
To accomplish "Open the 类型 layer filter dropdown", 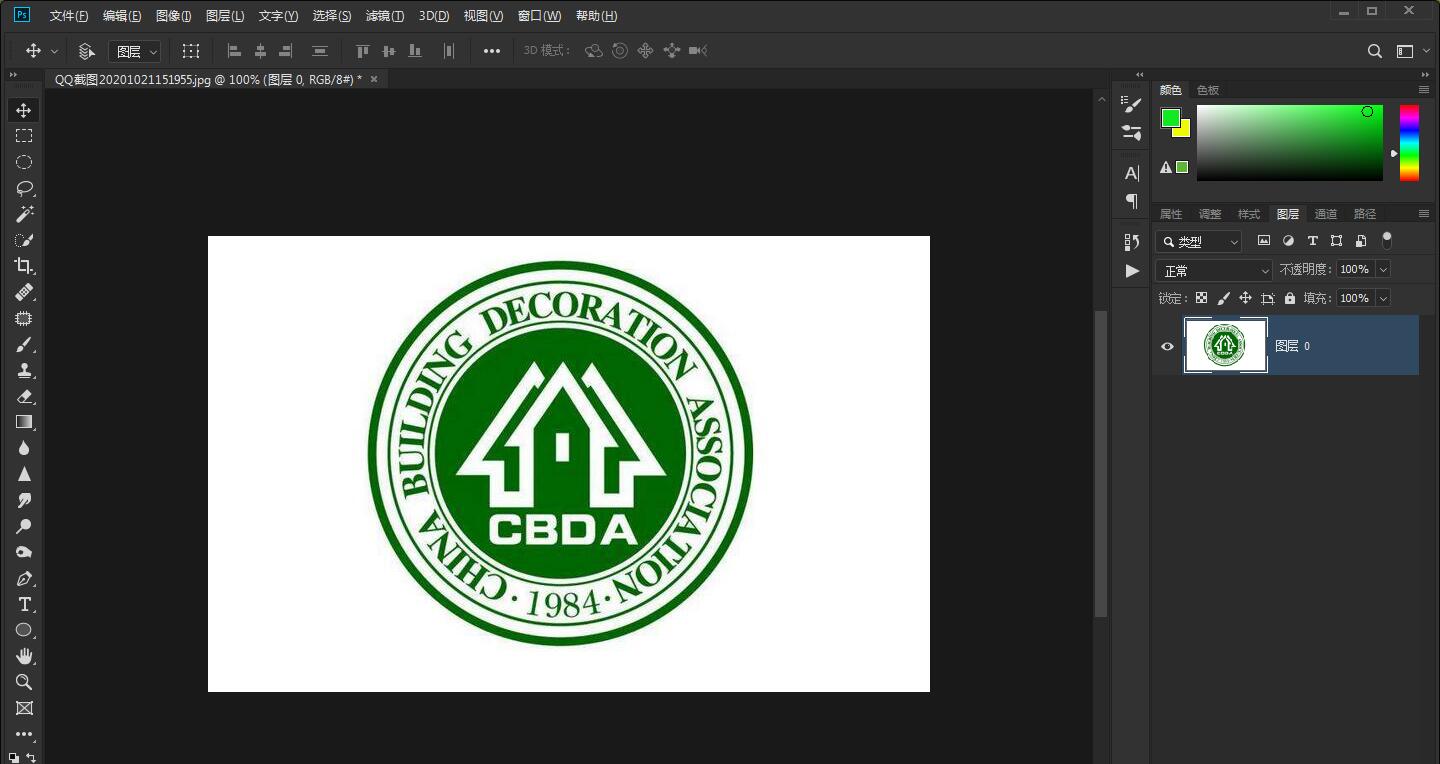I will tap(1198, 242).
